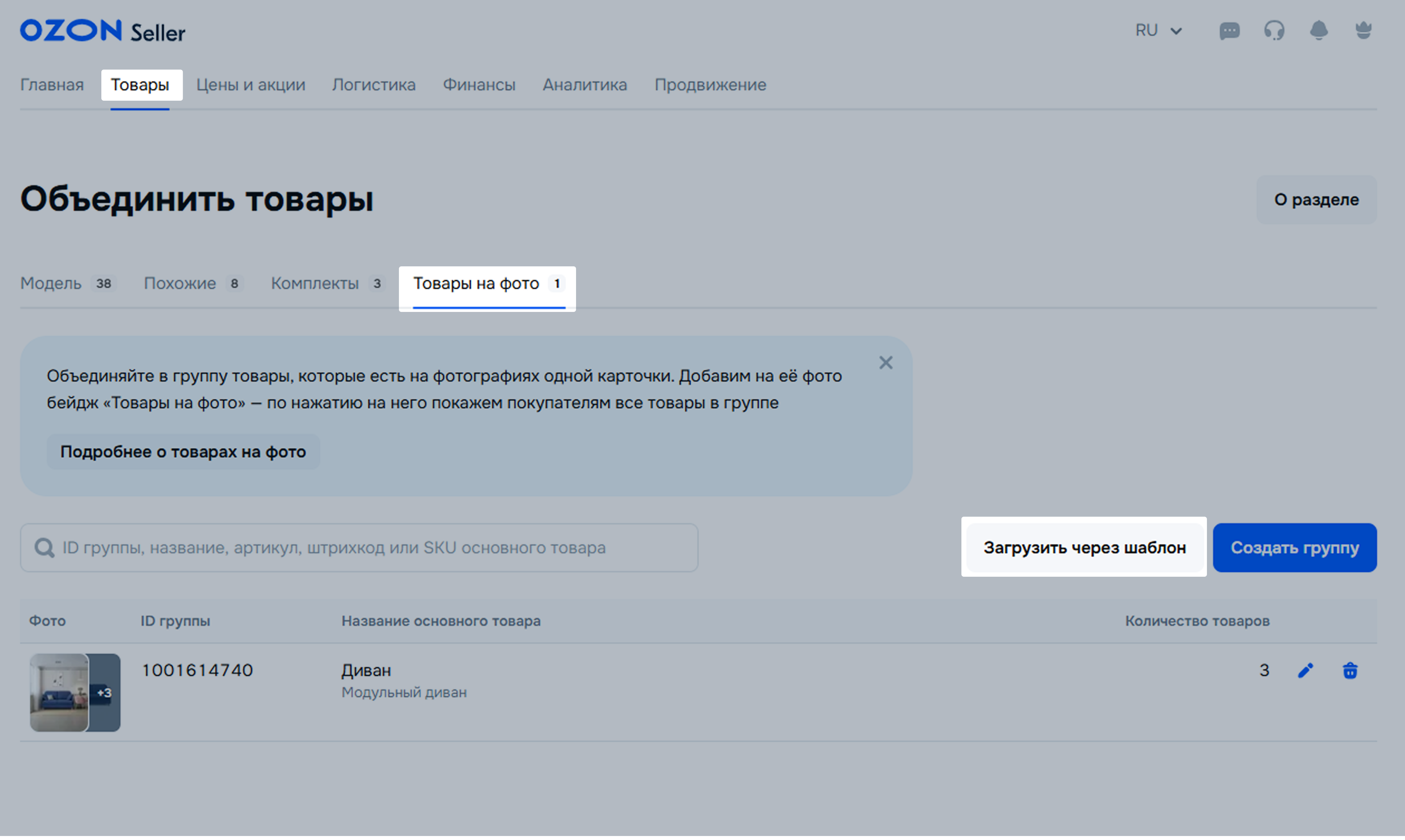Open the profile avatar icon
Screen dimensions: 1405x840
(1363, 30)
